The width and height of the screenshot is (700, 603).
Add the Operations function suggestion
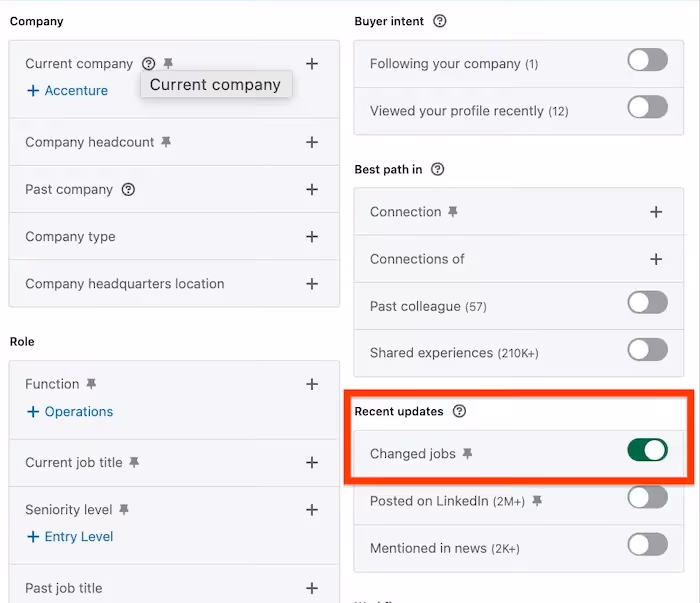(x=70, y=412)
